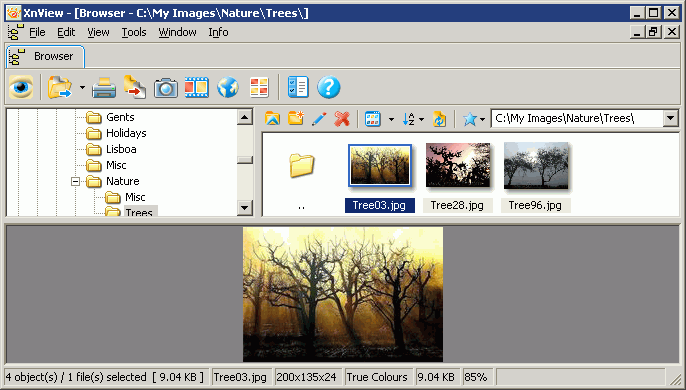This screenshot has height=390, width=686.
Task: Expand the View mode dropdown arrow
Action: 391,119
